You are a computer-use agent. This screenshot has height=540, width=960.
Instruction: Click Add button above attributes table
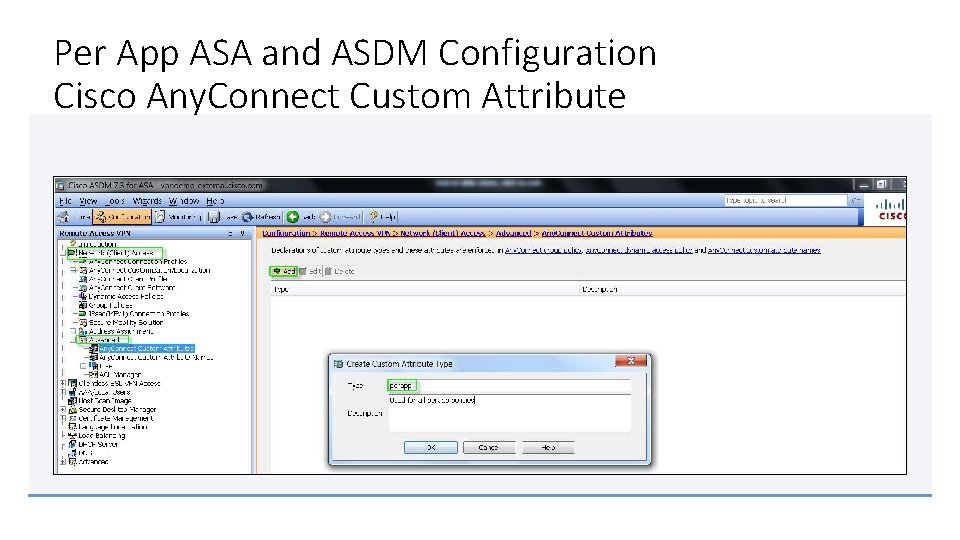(284, 271)
